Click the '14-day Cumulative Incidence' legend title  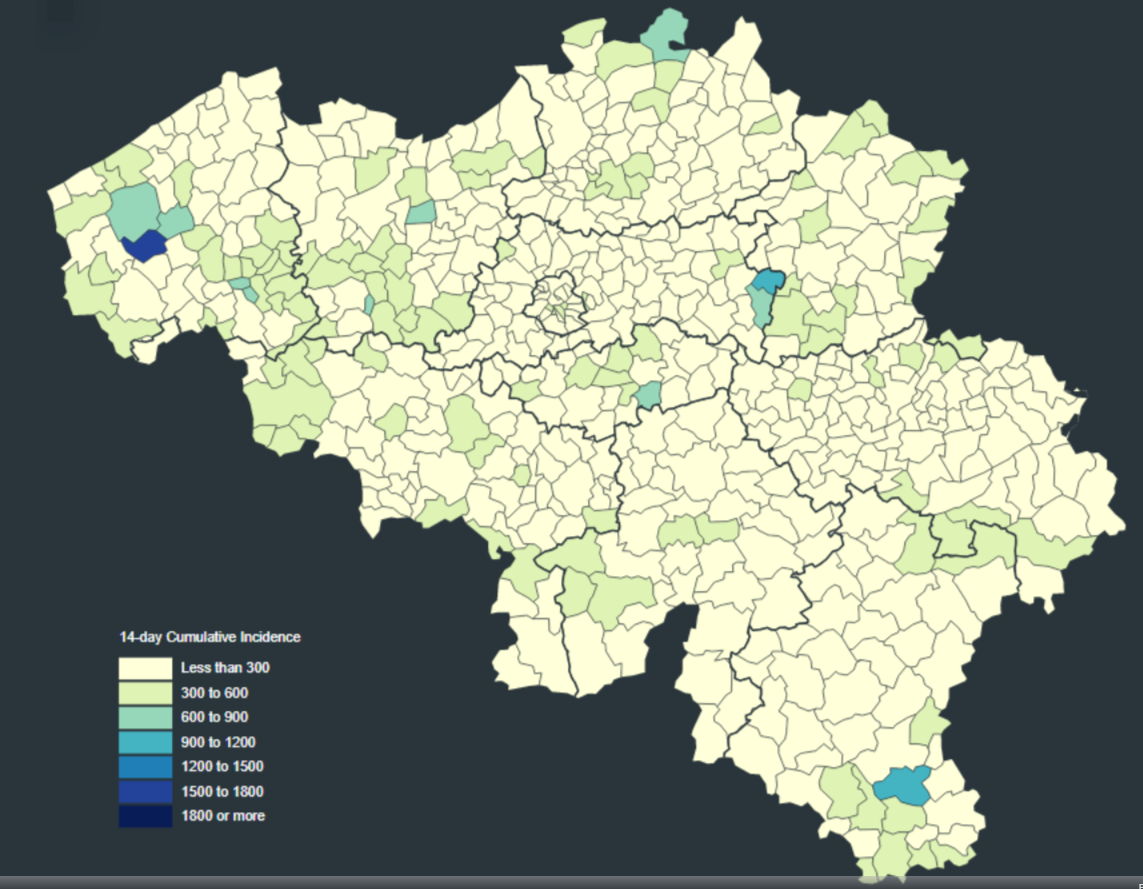tap(210, 637)
